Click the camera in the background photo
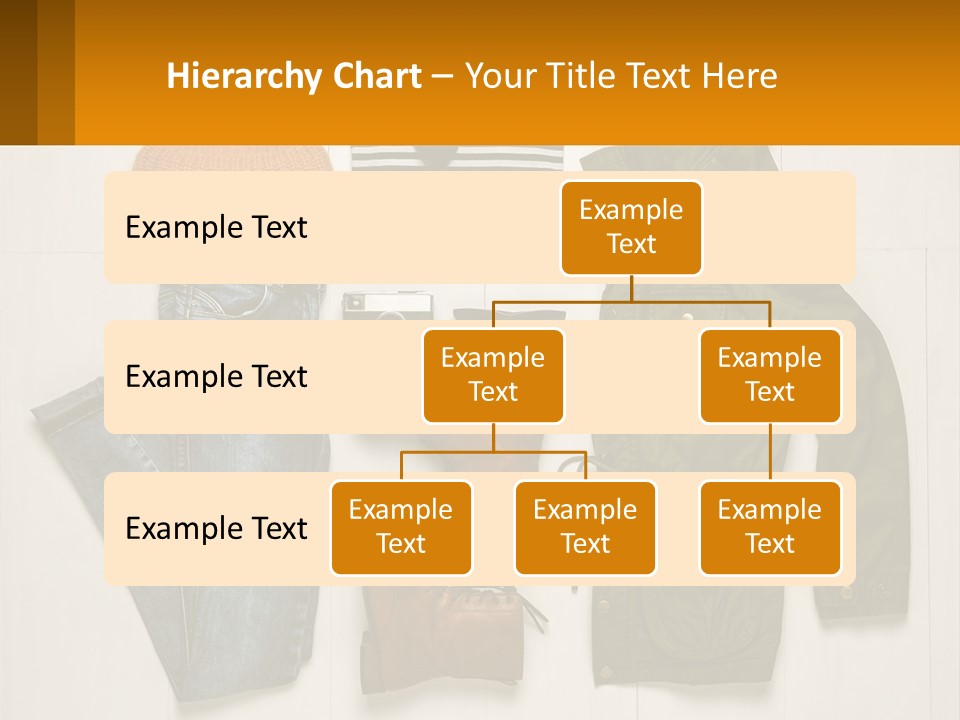Screen dimensions: 960x720 click(x=387, y=305)
